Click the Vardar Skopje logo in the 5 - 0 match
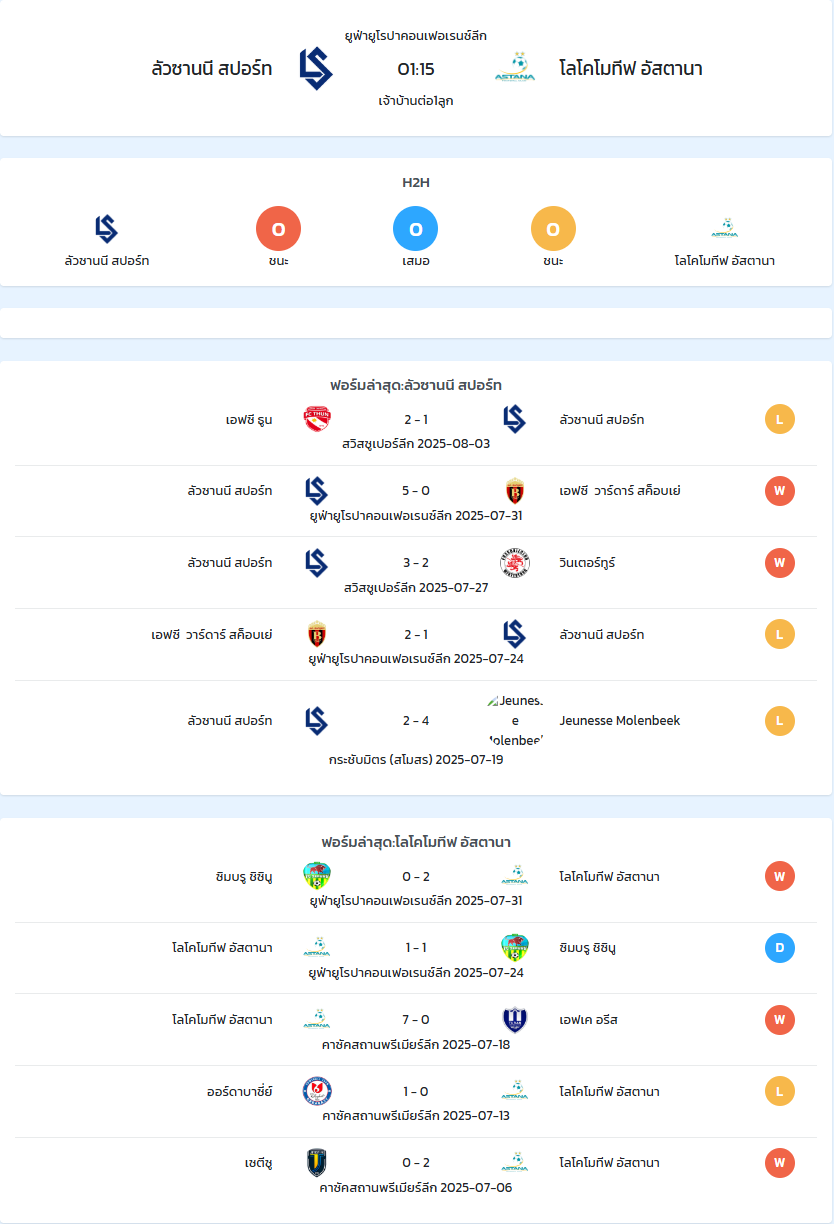Viewport: 834px width, 1224px height. (x=515, y=491)
